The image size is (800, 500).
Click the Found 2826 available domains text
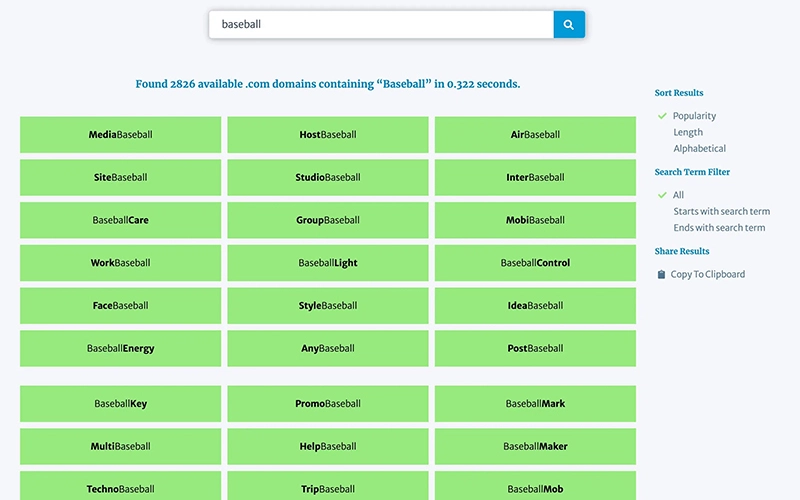coord(328,84)
